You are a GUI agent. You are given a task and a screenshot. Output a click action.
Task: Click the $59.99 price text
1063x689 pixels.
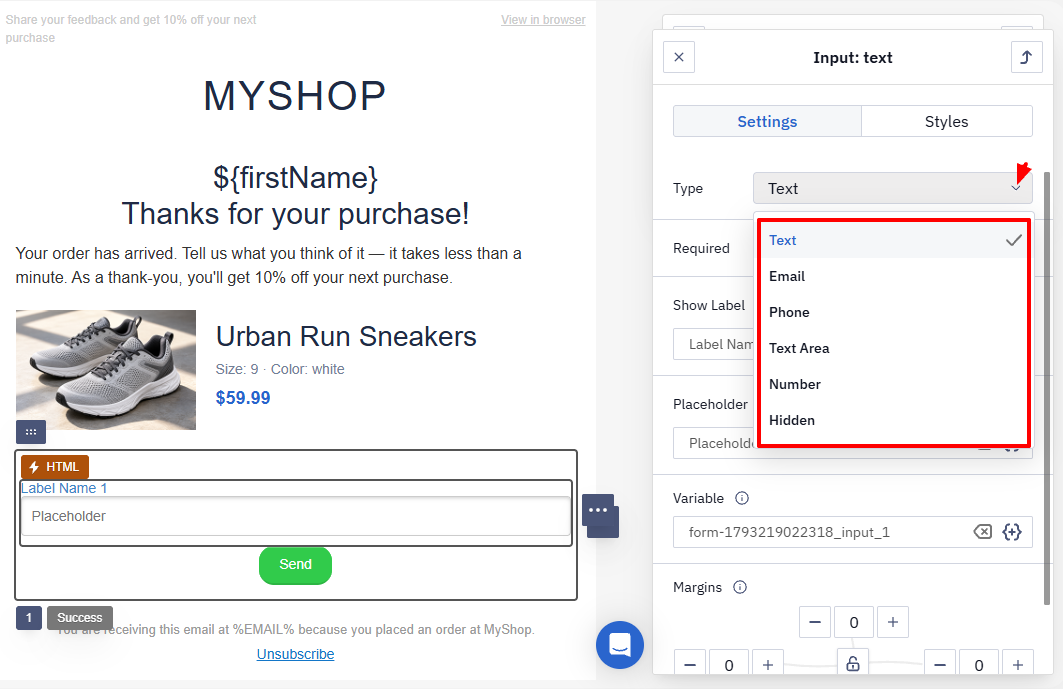coord(243,397)
